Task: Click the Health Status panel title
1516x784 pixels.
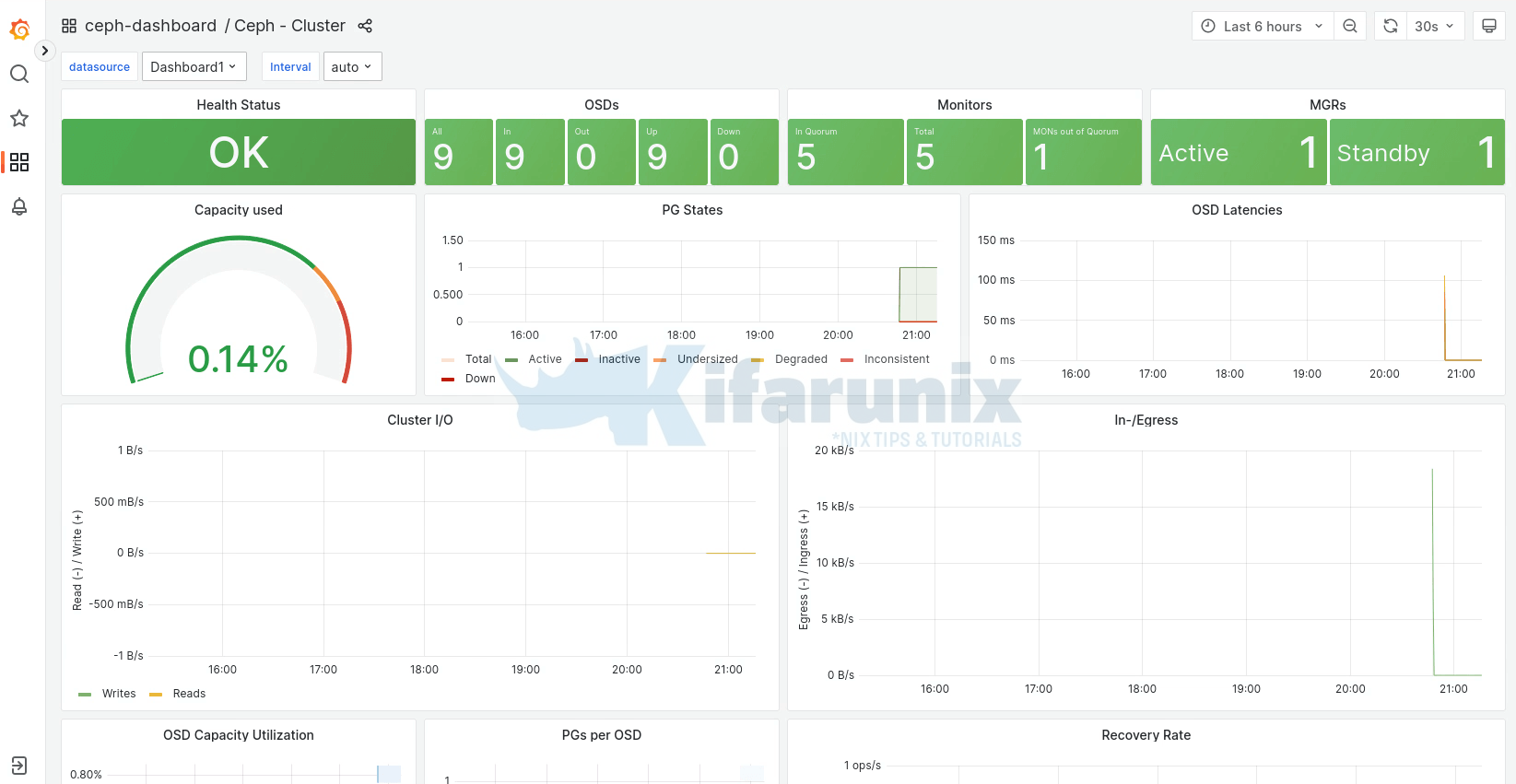Action: tap(238, 105)
